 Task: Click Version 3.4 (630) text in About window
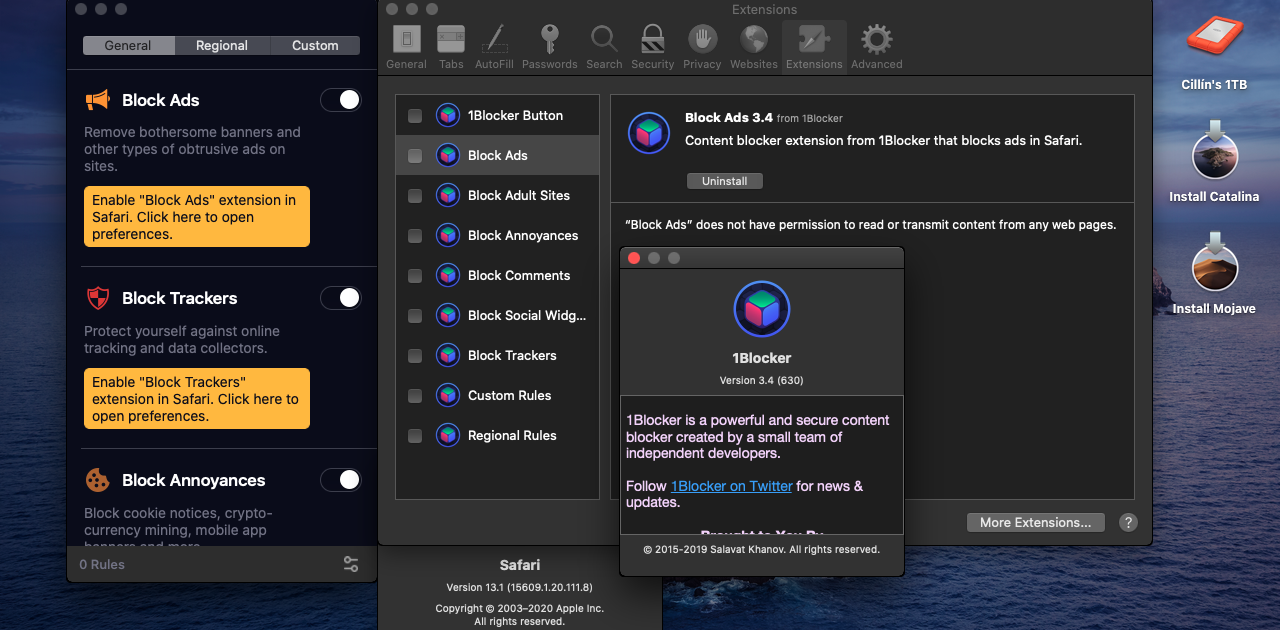[762, 380]
